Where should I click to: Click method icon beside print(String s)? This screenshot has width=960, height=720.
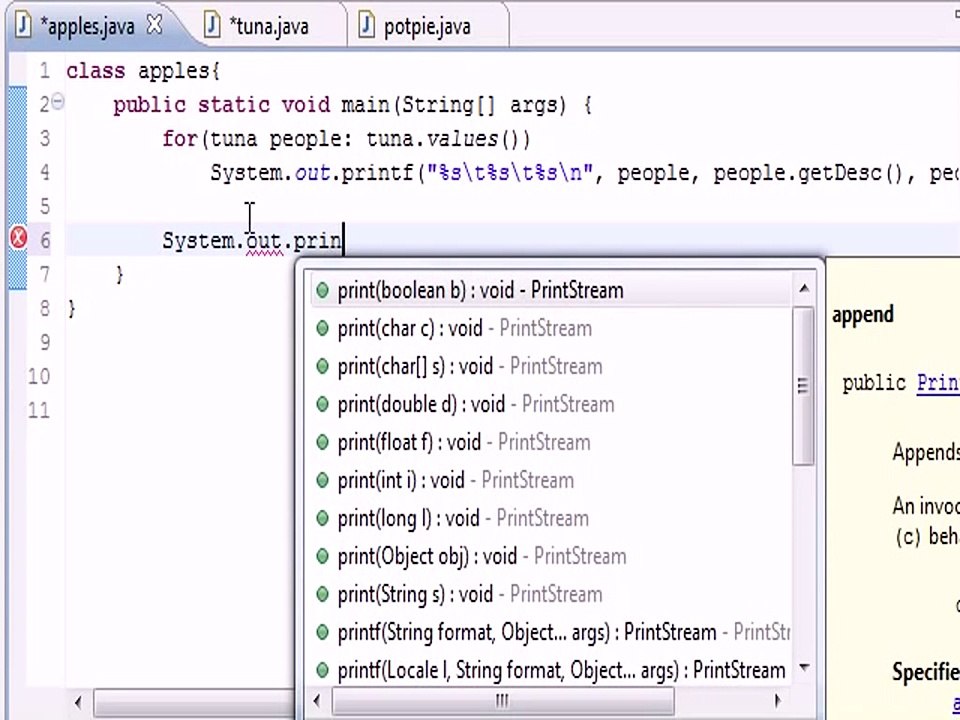(x=322, y=594)
